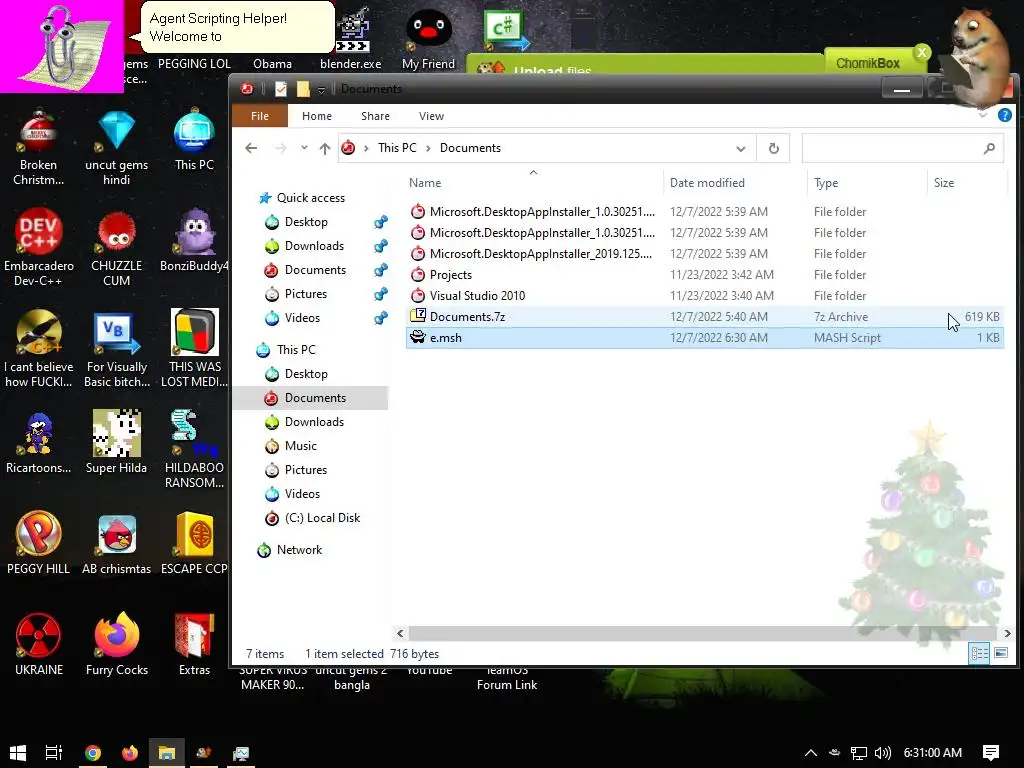The width and height of the screenshot is (1024, 768).
Task: Go back in Explorer navigation
Action: (x=251, y=148)
